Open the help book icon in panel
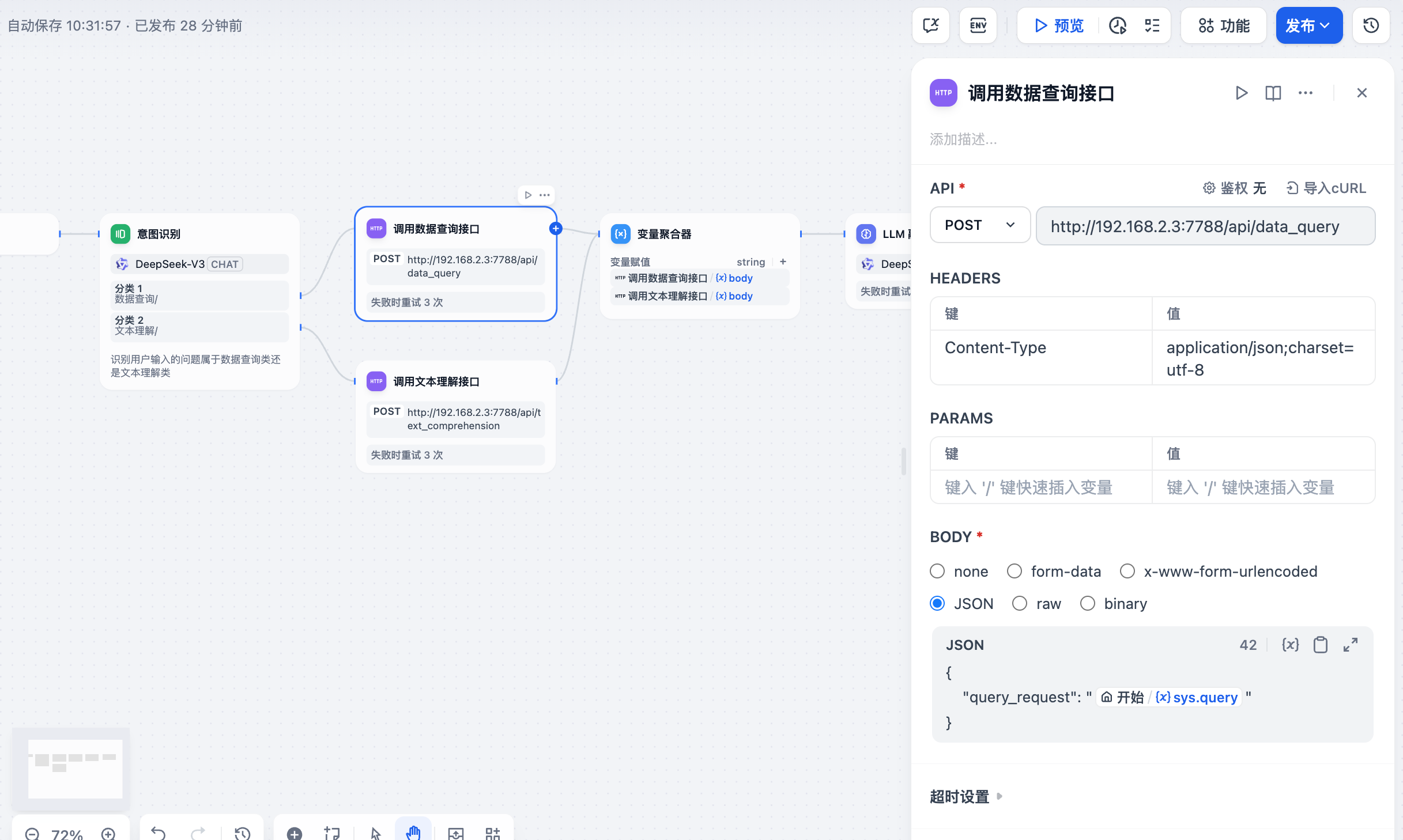This screenshot has height=840, width=1403. coord(1273,93)
